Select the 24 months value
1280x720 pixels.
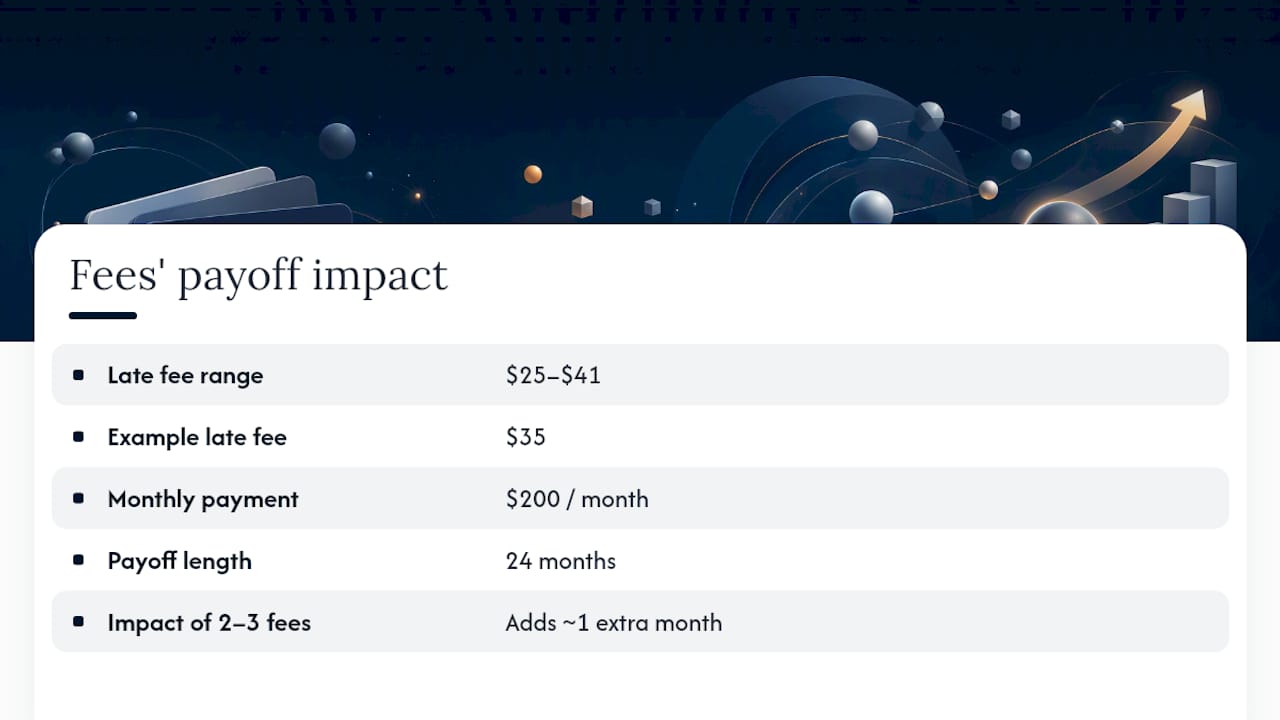pos(560,561)
